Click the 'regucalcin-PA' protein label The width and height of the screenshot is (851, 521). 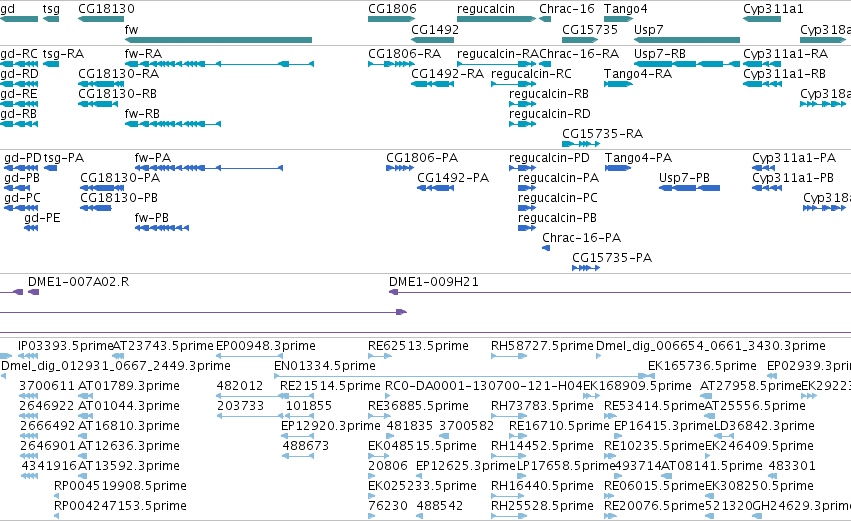coord(558,178)
